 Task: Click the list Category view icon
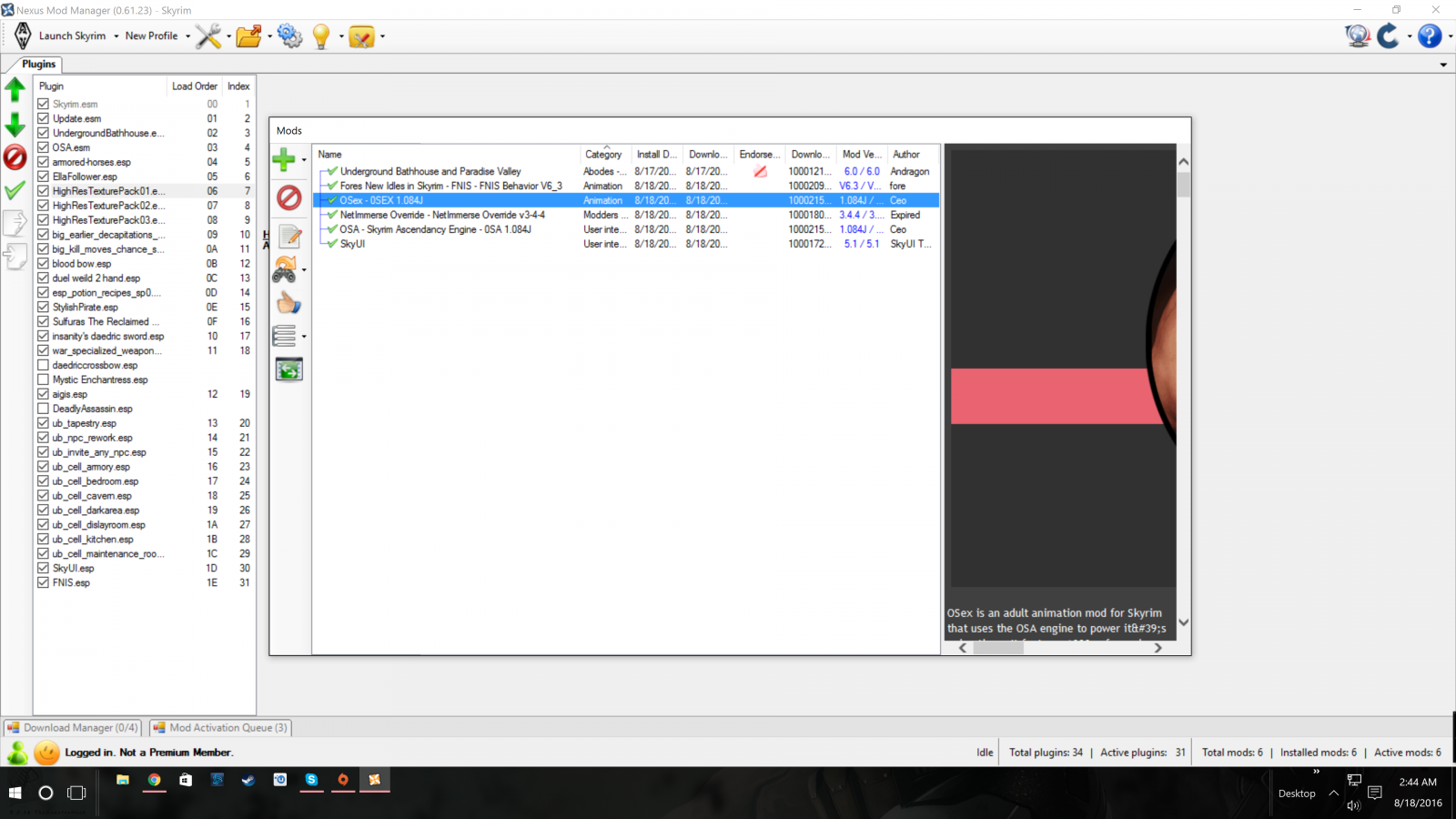tap(285, 336)
